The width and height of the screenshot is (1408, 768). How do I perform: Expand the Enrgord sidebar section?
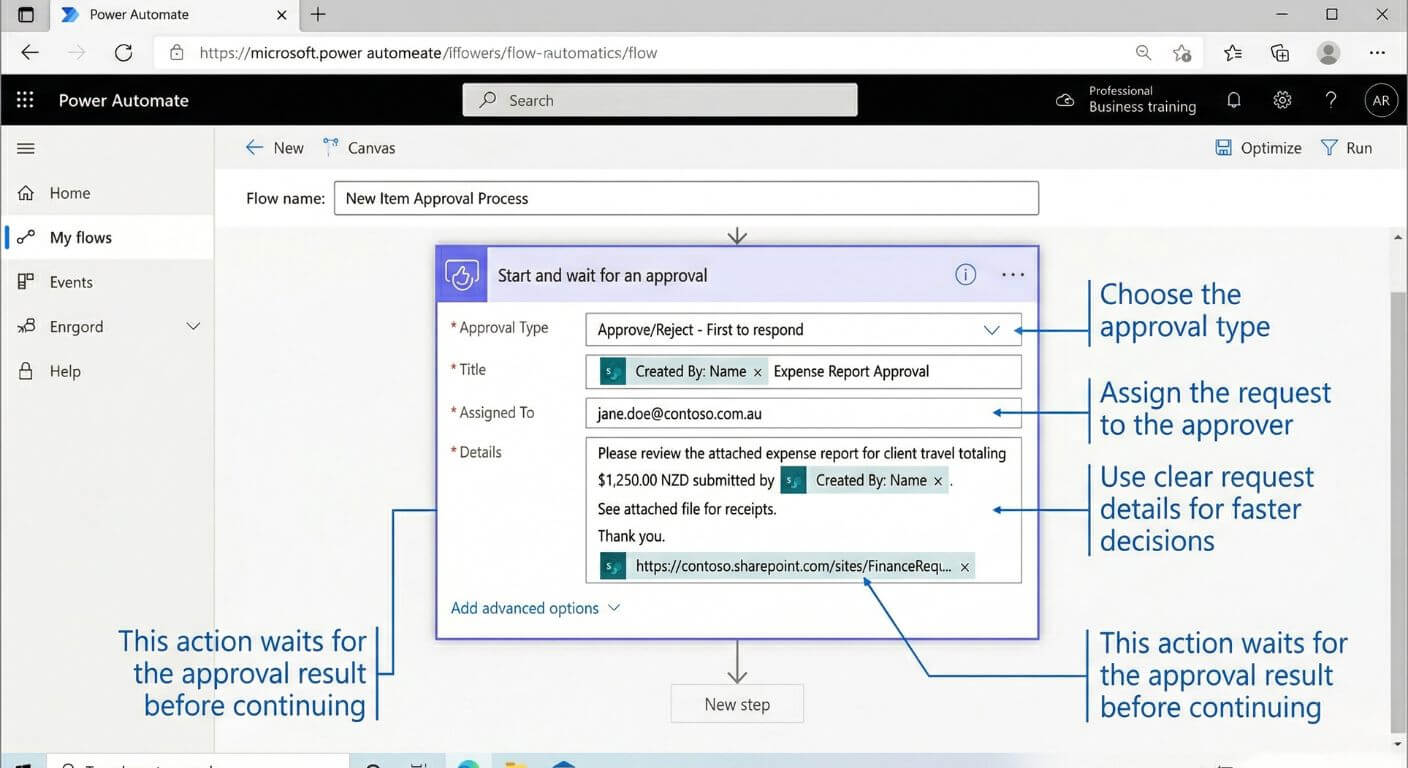[x=193, y=327]
